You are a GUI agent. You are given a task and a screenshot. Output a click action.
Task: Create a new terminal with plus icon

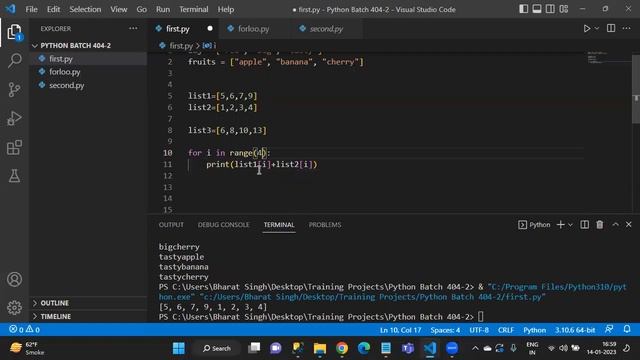pos(560,224)
